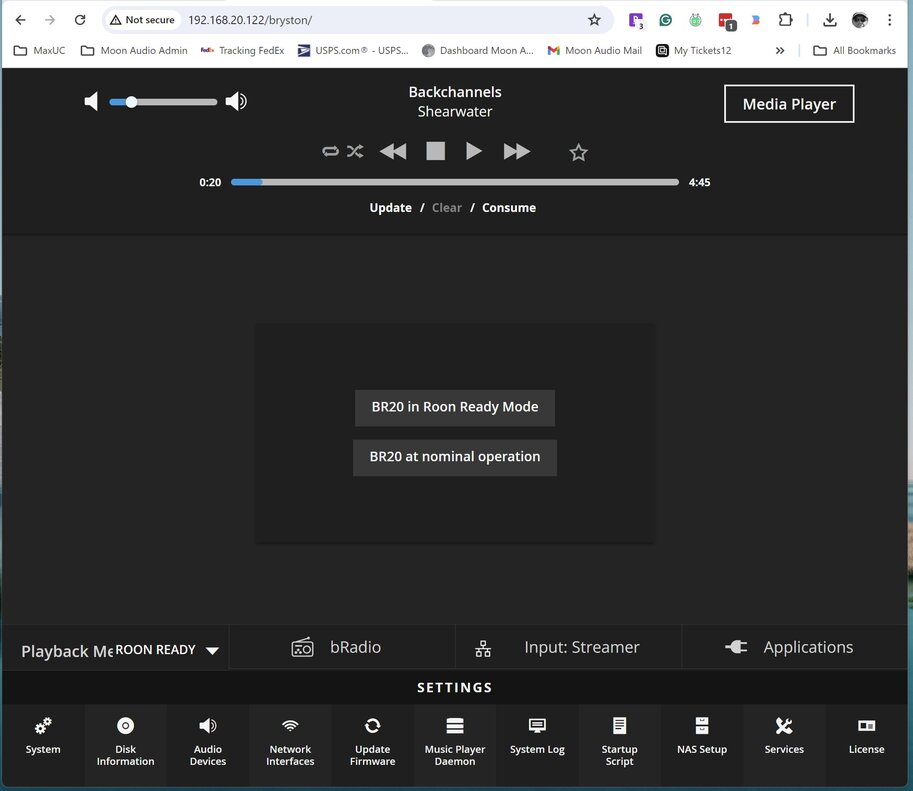This screenshot has width=913, height=791.
Task: Stop playback
Action: click(x=436, y=151)
